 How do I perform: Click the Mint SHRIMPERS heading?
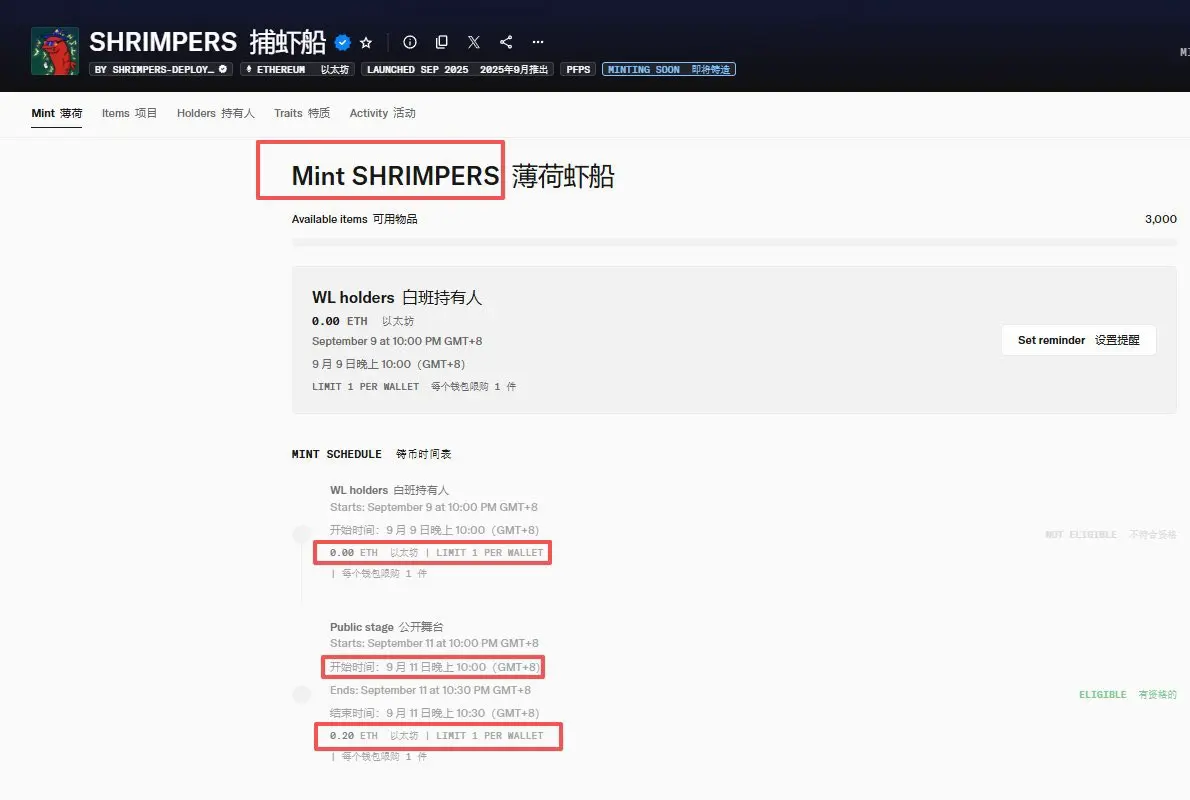[x=395, y=176]
